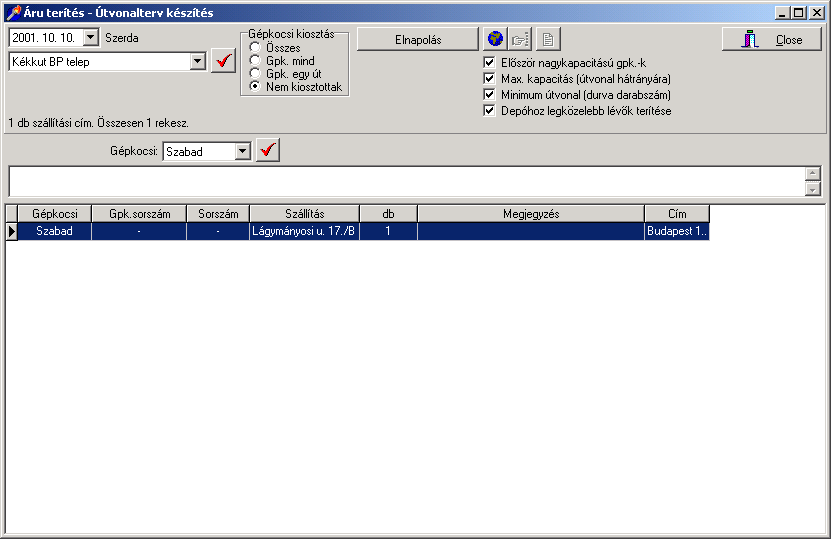Click the document report icon button
This screenshot has width=831, height=539.
coord(548,39)
